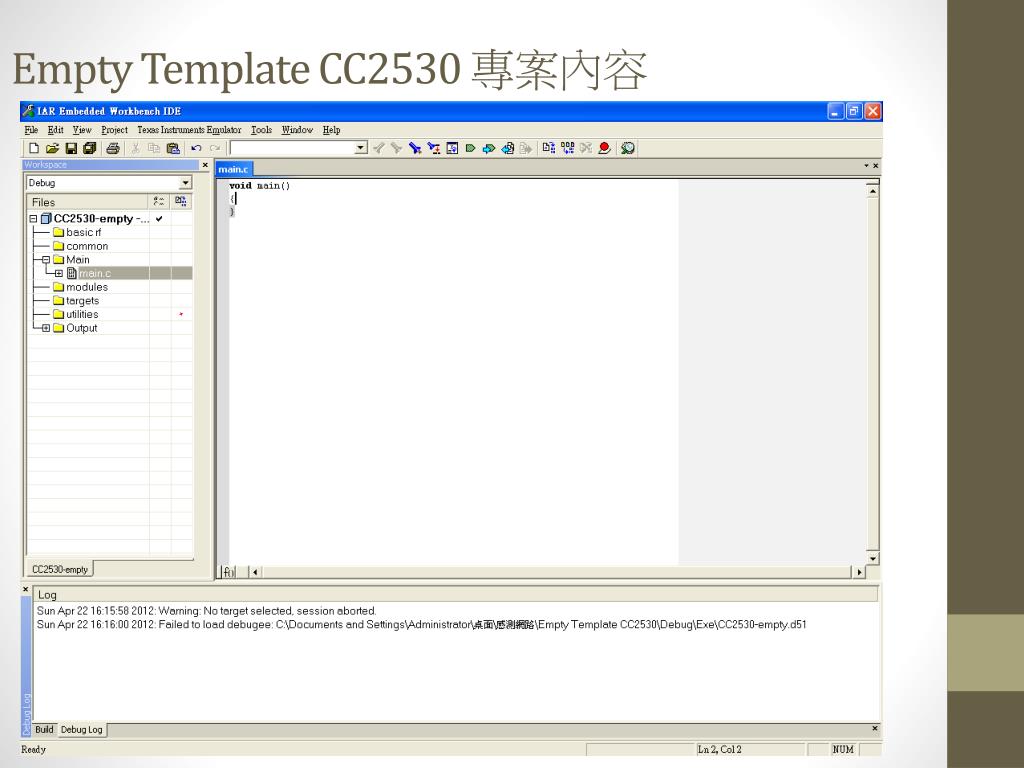Open the Project menu
The height and width of the screenshot is (768, 1024).
(114, 130)
